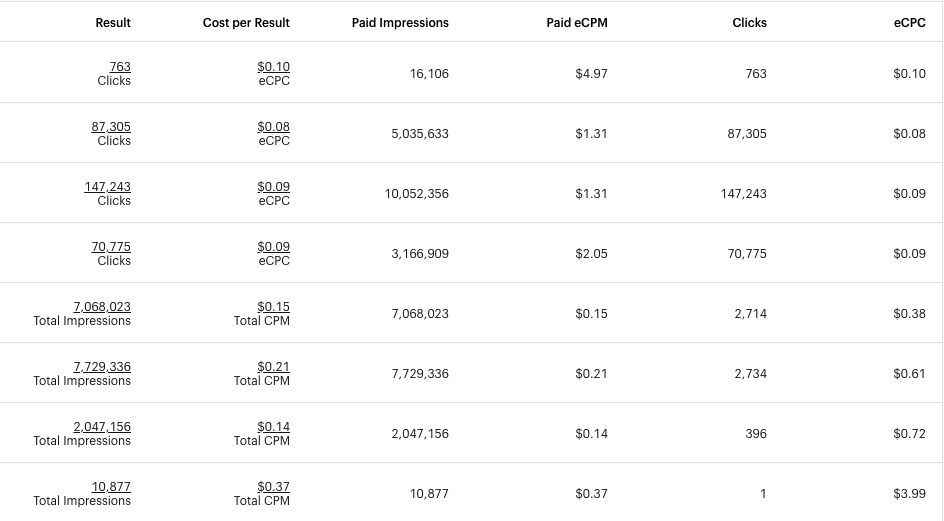Open underlined 10,877 Total Impressions link
The height and width of the screenshot is (521, 944).
coord(111,487)
